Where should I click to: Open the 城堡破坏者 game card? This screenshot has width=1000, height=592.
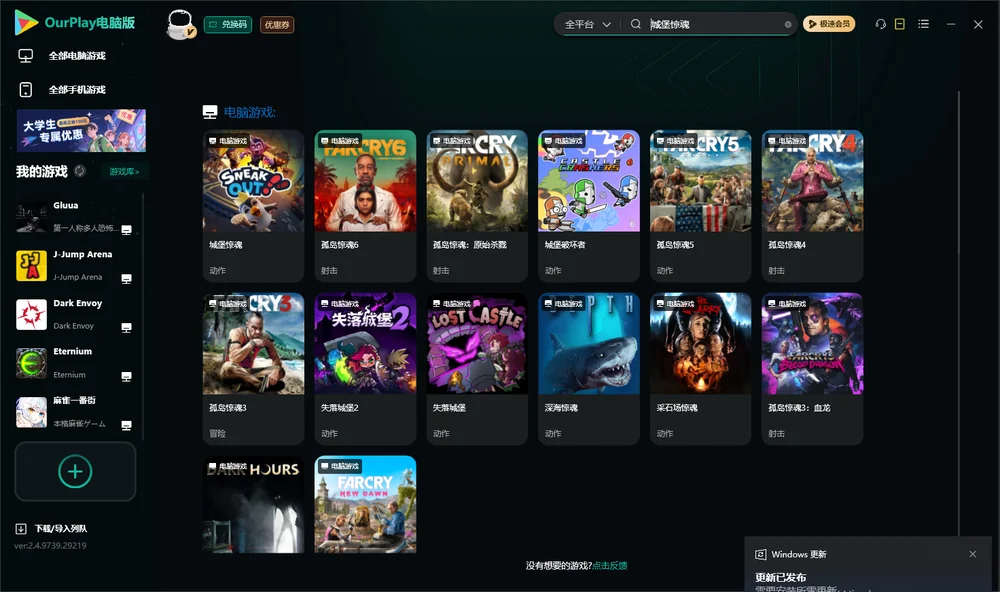point(589,206)
